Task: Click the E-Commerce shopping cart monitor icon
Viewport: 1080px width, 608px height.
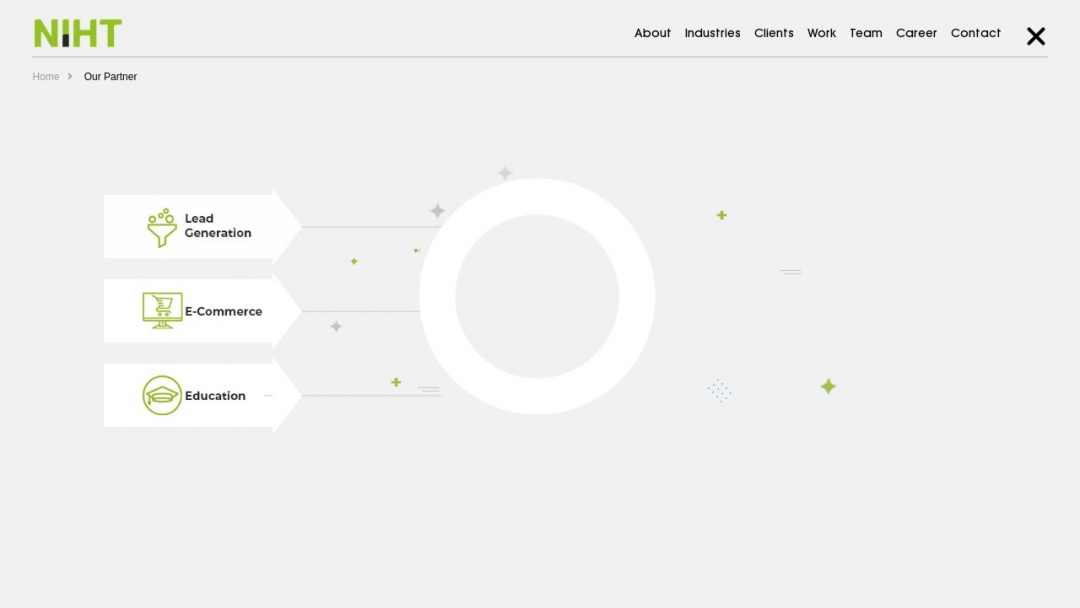Action: (x=160, y=311)
